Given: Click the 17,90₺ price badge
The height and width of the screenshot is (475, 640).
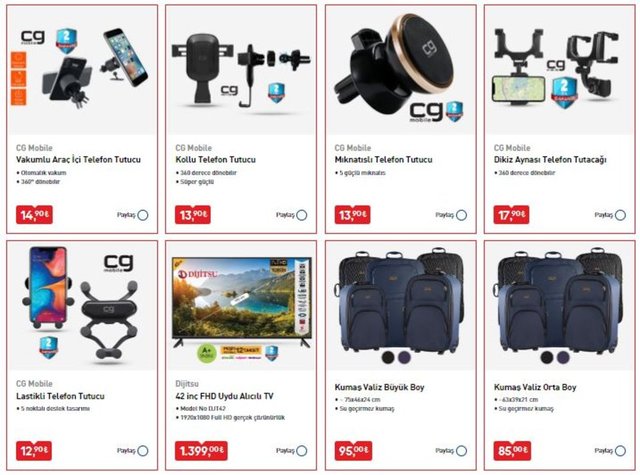Looking at the screenshot, I should pyautogui.click(x=511, y=215).
